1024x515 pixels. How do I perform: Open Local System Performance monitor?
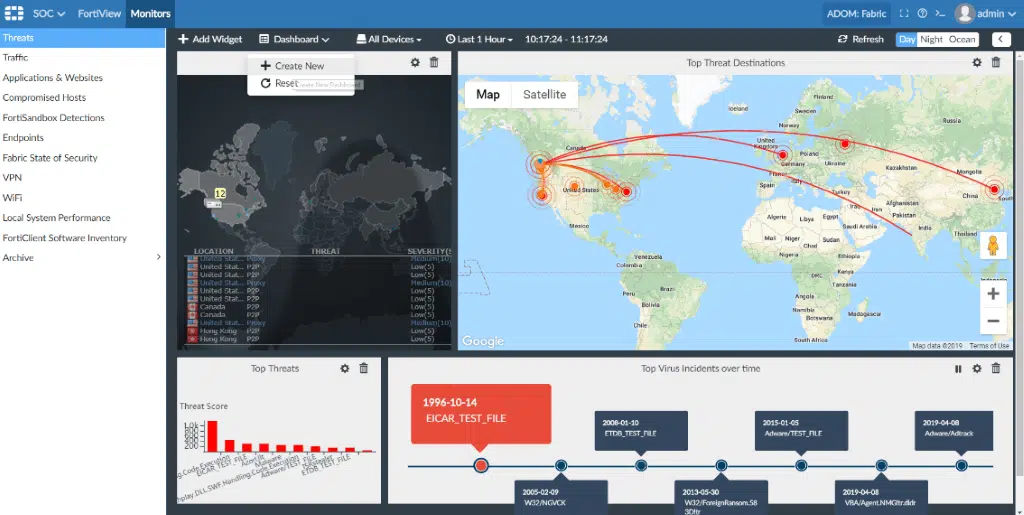click(83, 218)
